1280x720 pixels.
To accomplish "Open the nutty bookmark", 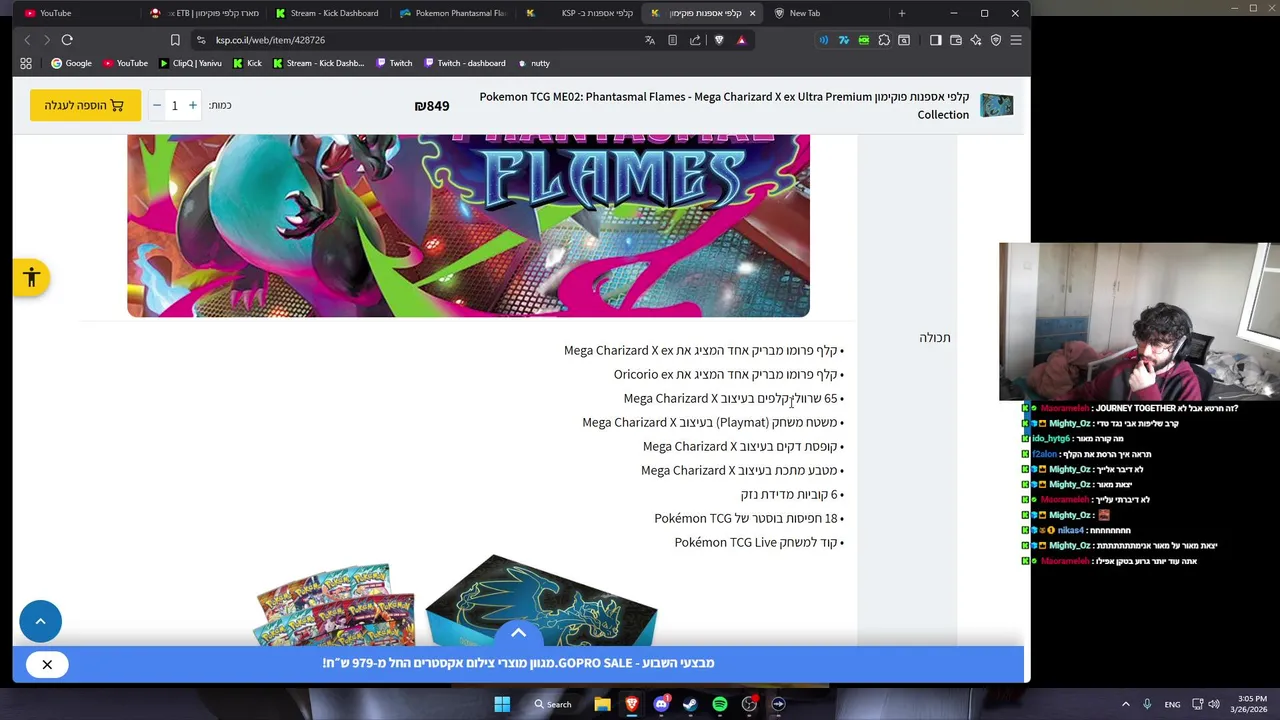I will tap(533, 63).
